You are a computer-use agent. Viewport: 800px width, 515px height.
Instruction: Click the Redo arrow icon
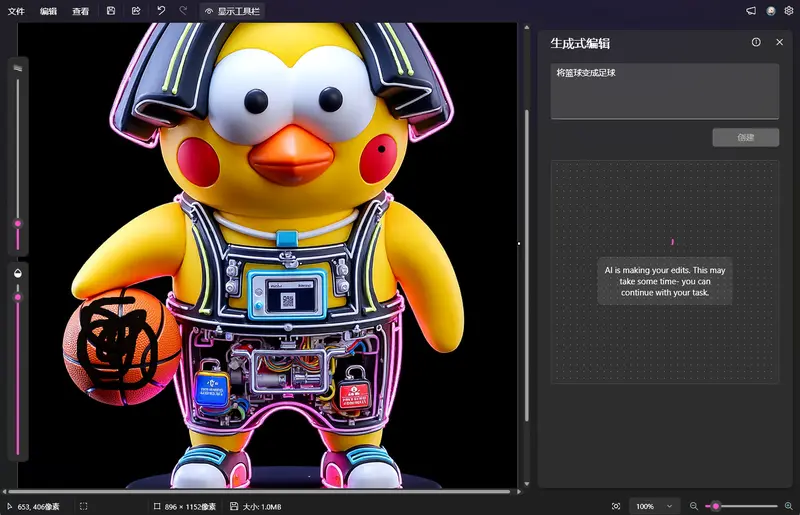coord(183,11)
